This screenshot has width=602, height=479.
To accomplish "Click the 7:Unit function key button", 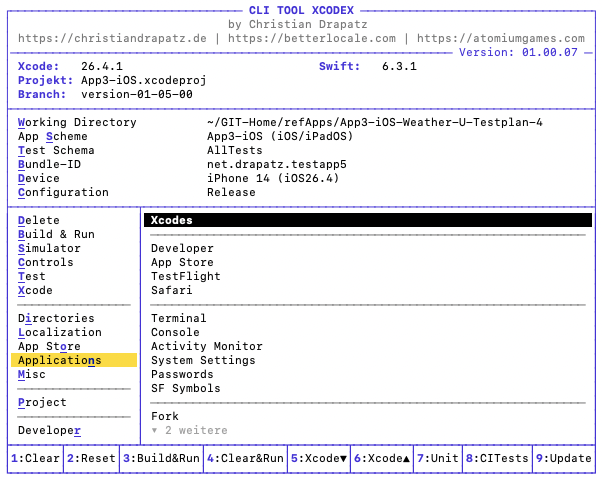I will [438, 458].
